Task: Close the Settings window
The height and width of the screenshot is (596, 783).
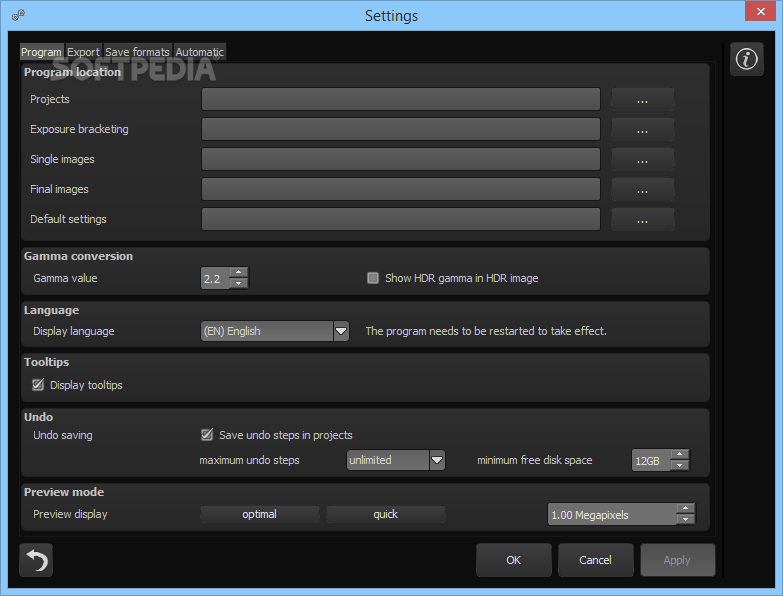Action: point(761,11)
